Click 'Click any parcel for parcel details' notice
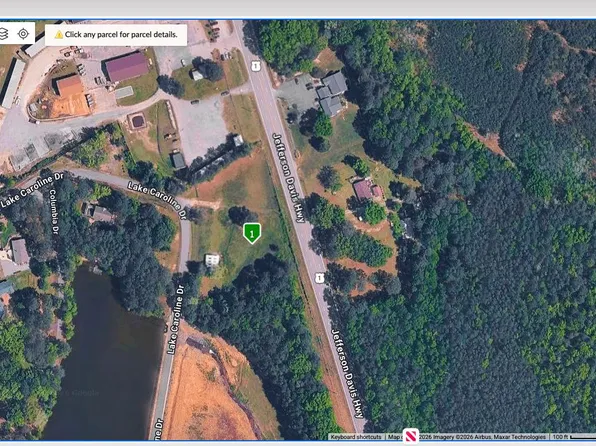The height and width of the screenshot is (446, 596). tap(116, 35)
